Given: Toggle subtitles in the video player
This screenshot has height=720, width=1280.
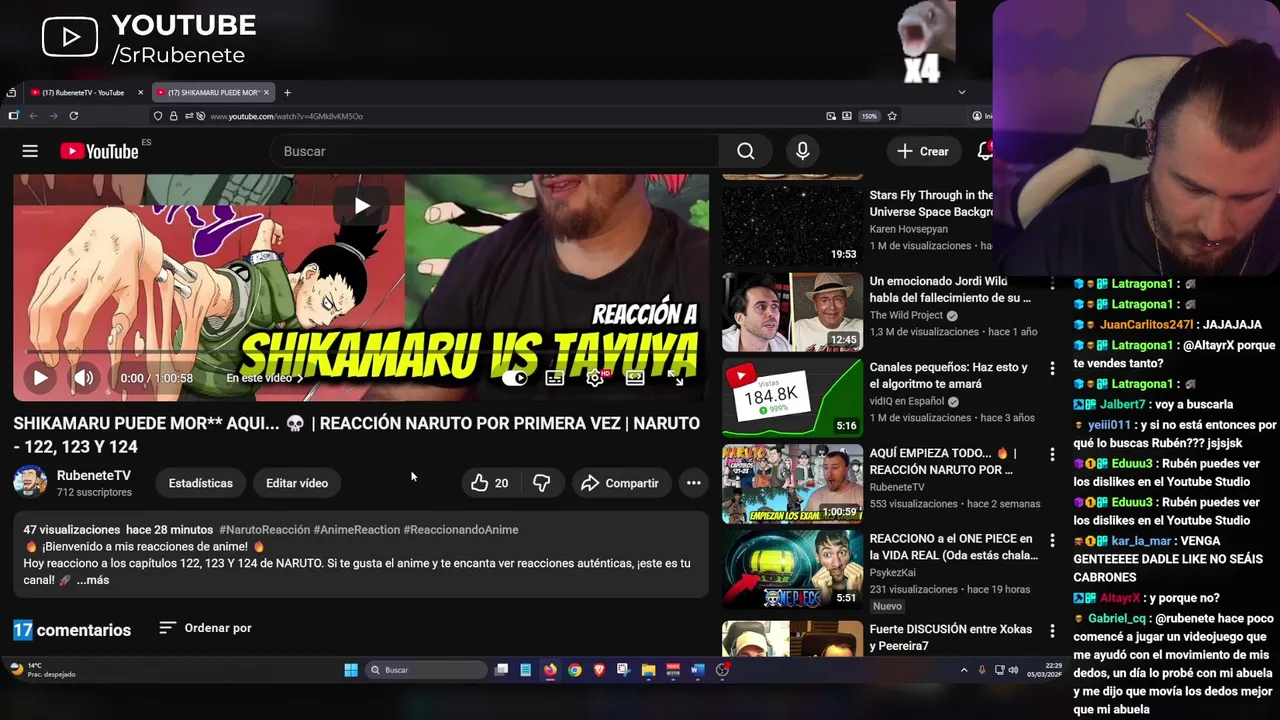Looking at the screenshot, I should coord(555,378).
